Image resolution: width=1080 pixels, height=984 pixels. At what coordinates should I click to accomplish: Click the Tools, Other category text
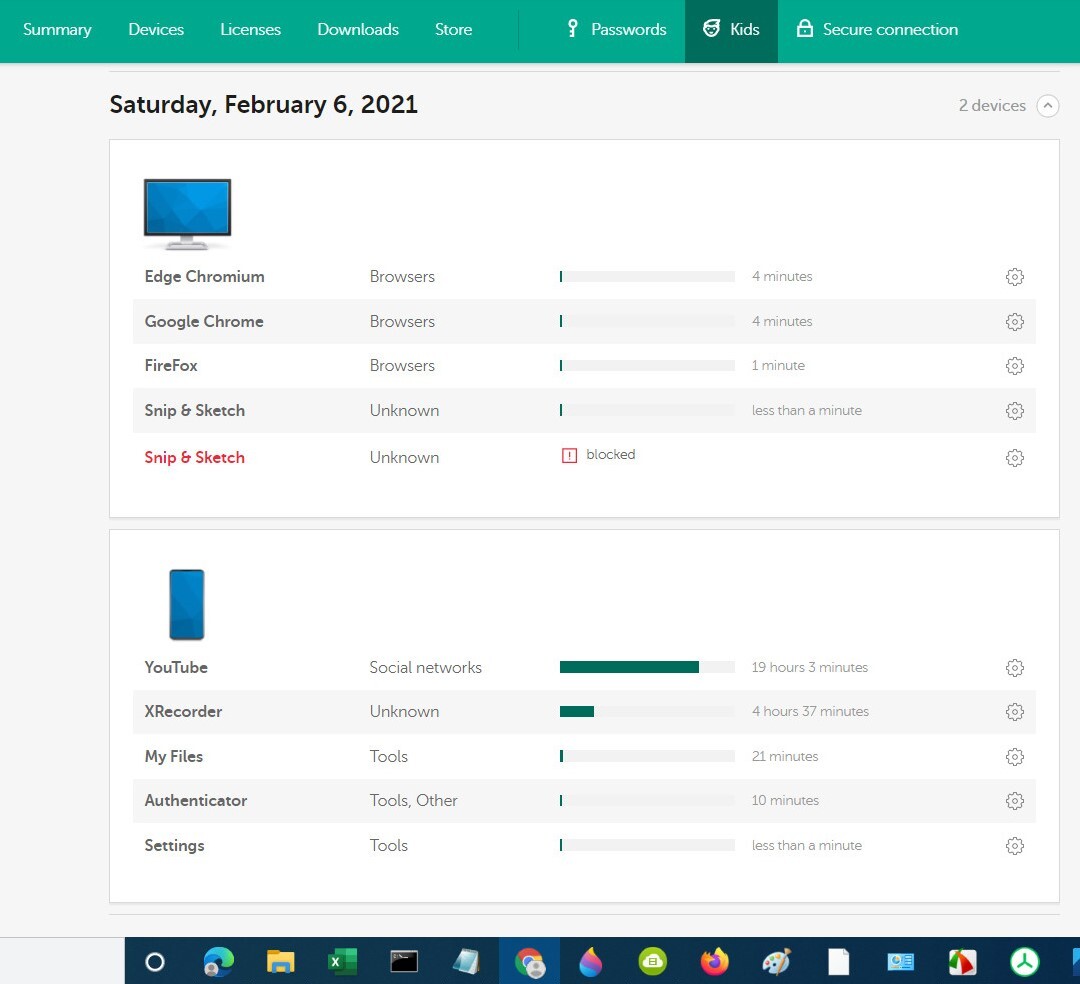click(413, 800)
